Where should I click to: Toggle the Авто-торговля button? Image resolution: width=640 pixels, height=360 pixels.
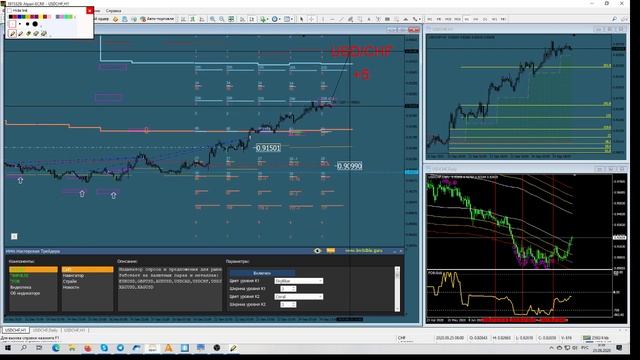(x=158, y=19)
